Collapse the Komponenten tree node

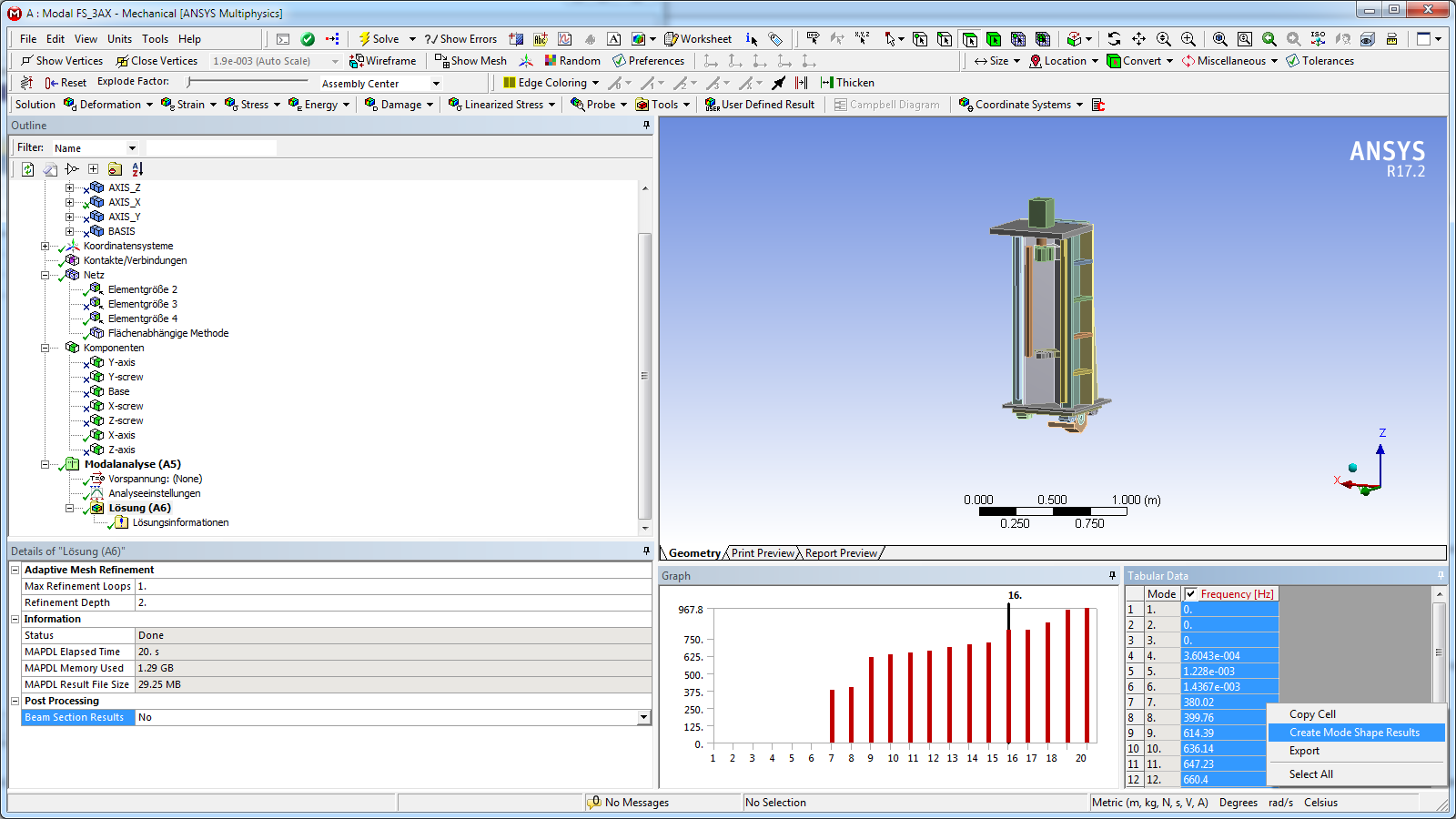(45, 348)
